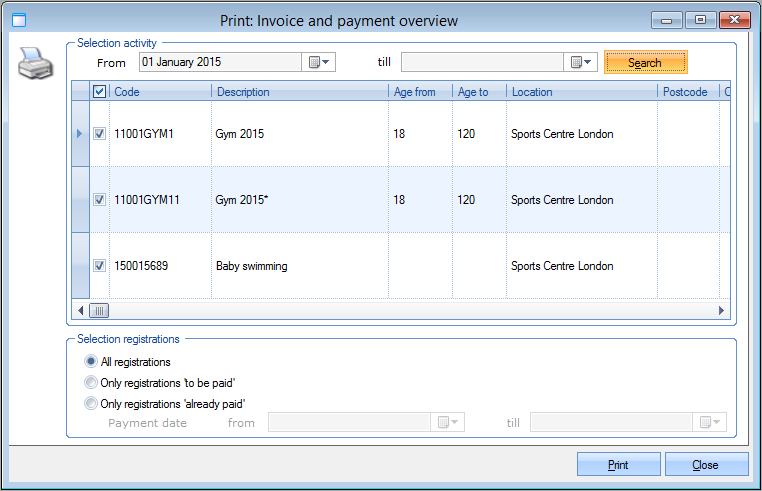762x491 pixels.
Task: Select the All registrations option
Action: pos(92,362)
